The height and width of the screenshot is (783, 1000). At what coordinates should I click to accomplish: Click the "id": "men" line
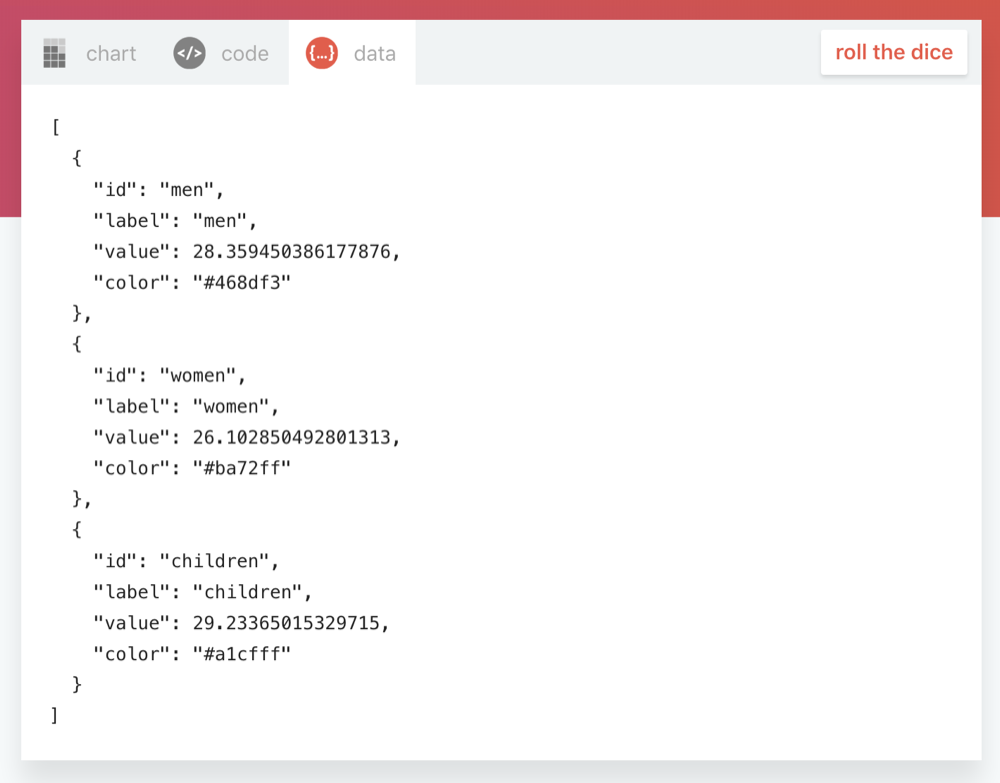pos(159,190)
